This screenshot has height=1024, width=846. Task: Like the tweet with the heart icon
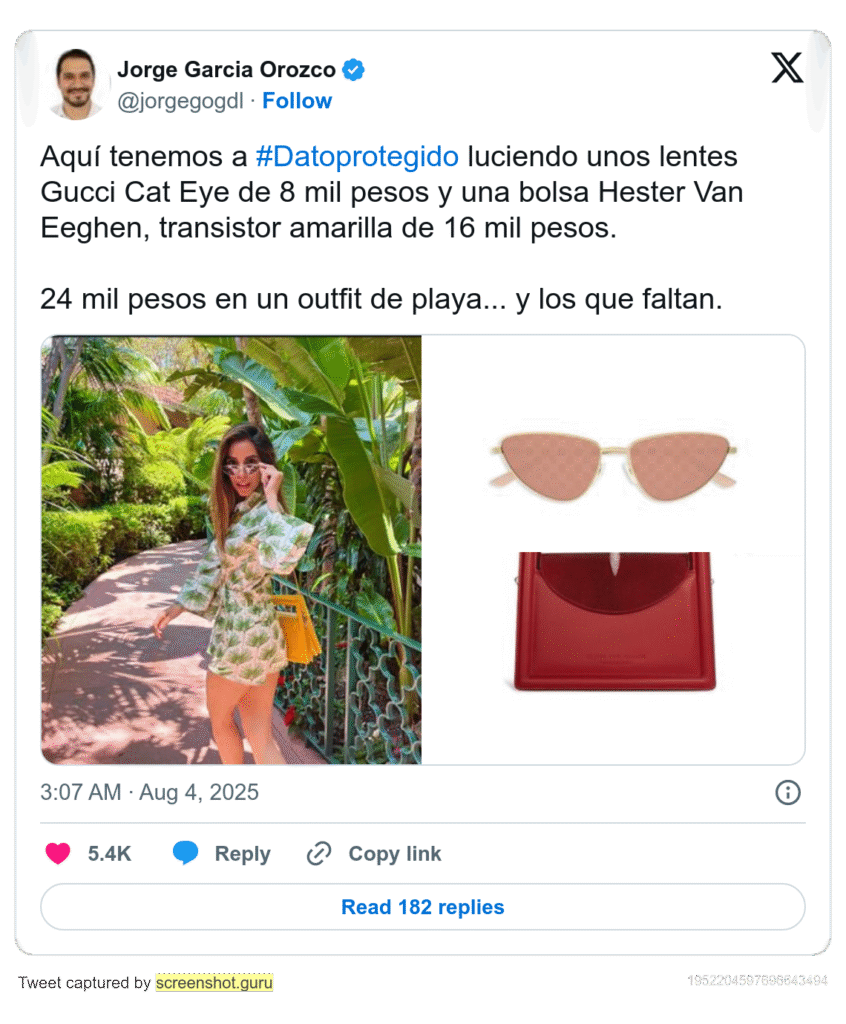(x=58, y=854)
